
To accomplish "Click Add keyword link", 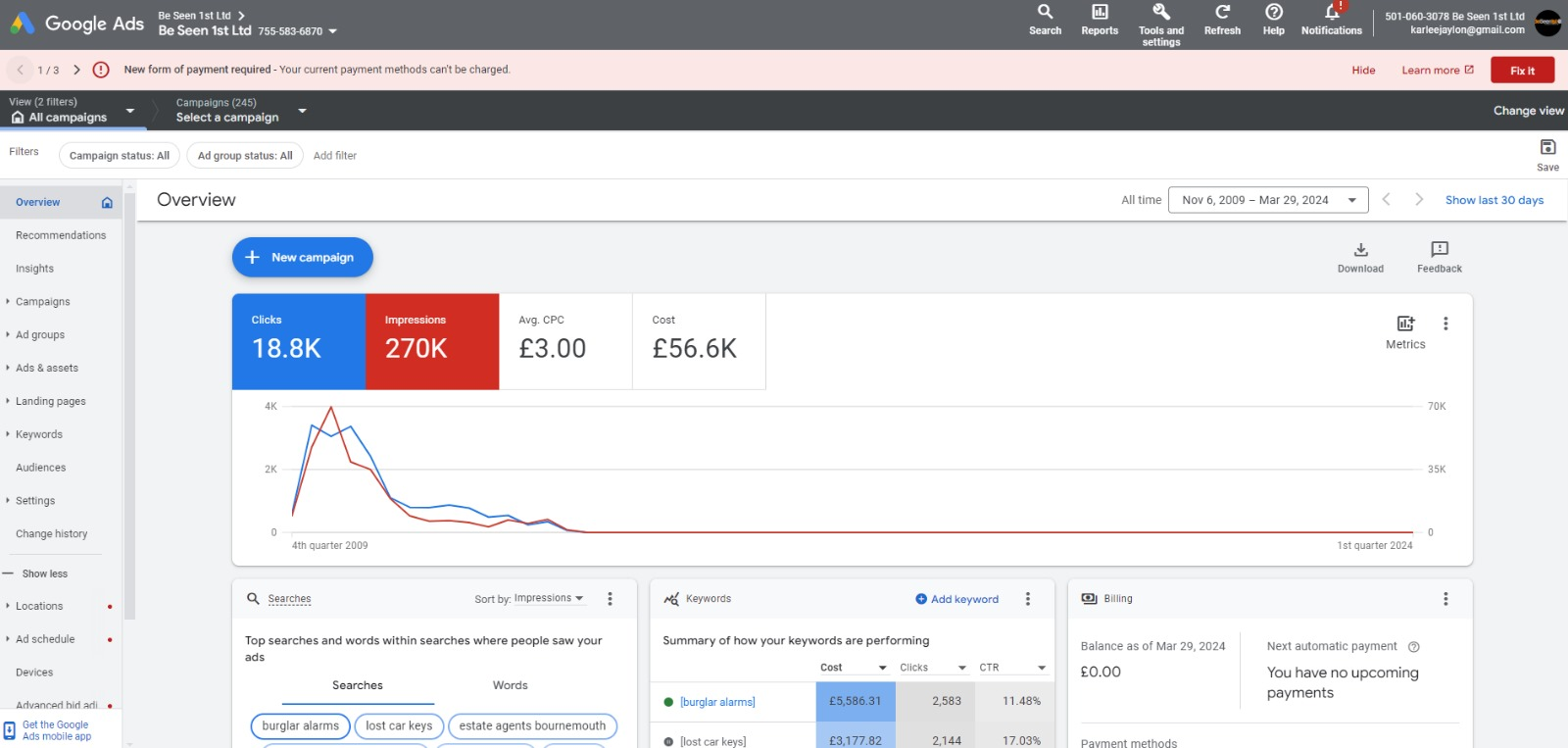I will tap(956, 599).
